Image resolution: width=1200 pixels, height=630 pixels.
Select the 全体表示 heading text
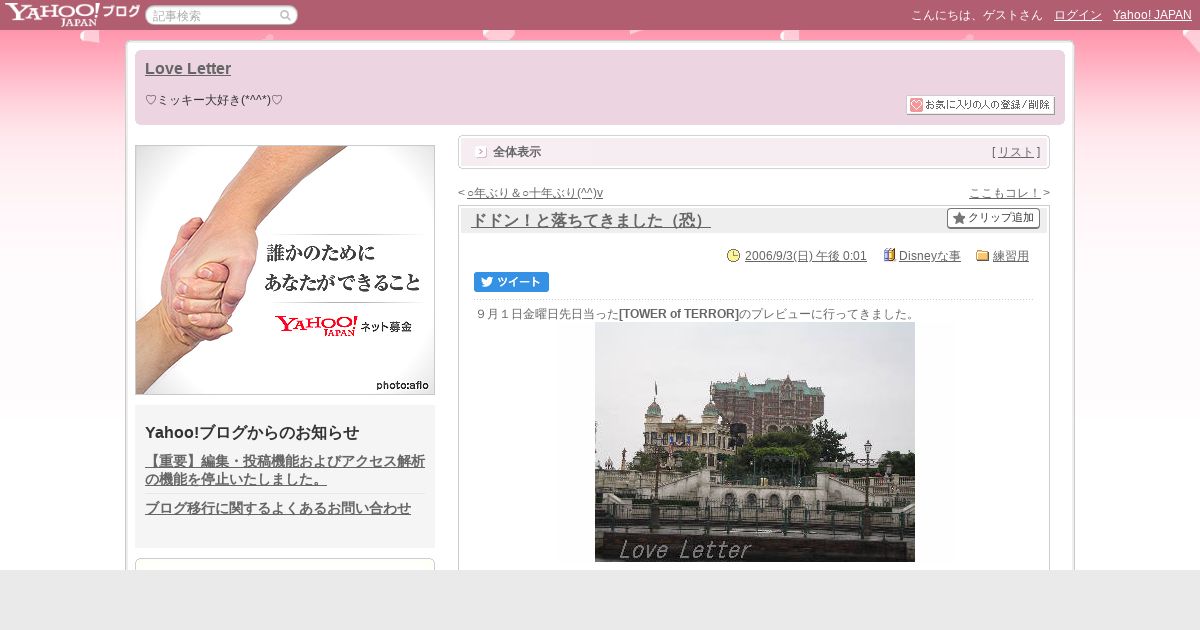click(x=517, y=152)
